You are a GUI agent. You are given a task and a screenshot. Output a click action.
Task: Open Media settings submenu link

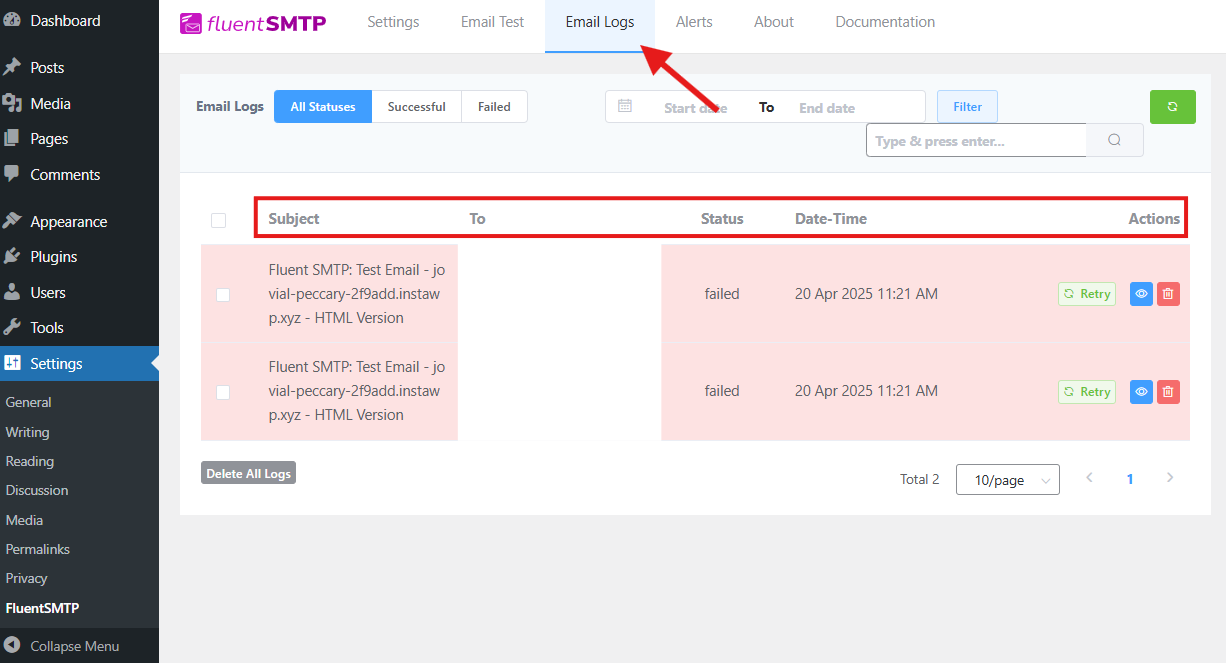click(x=24, y=520)
